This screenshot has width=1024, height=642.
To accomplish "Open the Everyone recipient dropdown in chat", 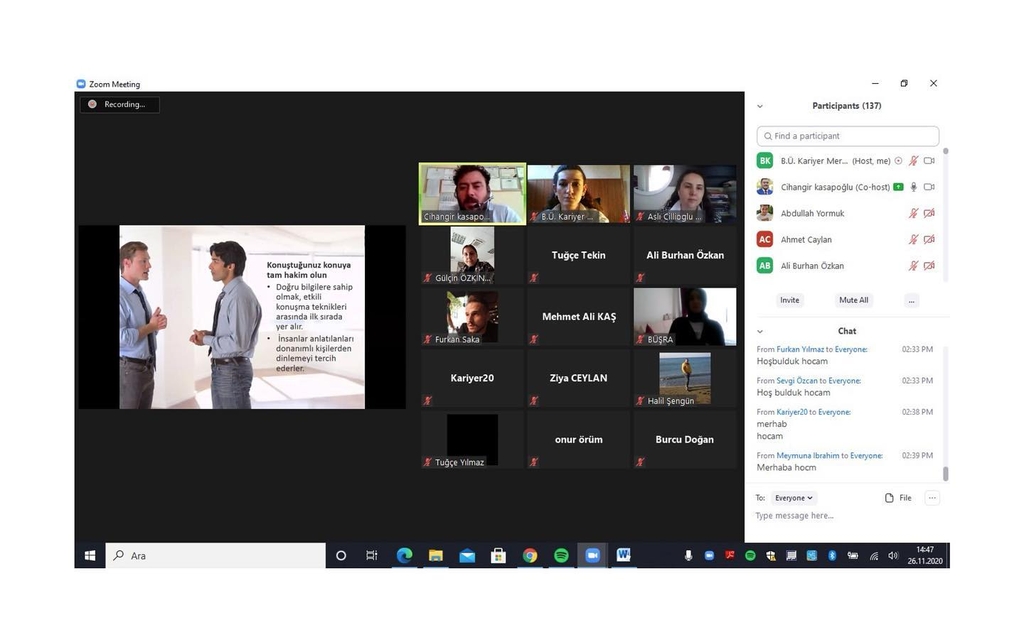I will 794,498.
